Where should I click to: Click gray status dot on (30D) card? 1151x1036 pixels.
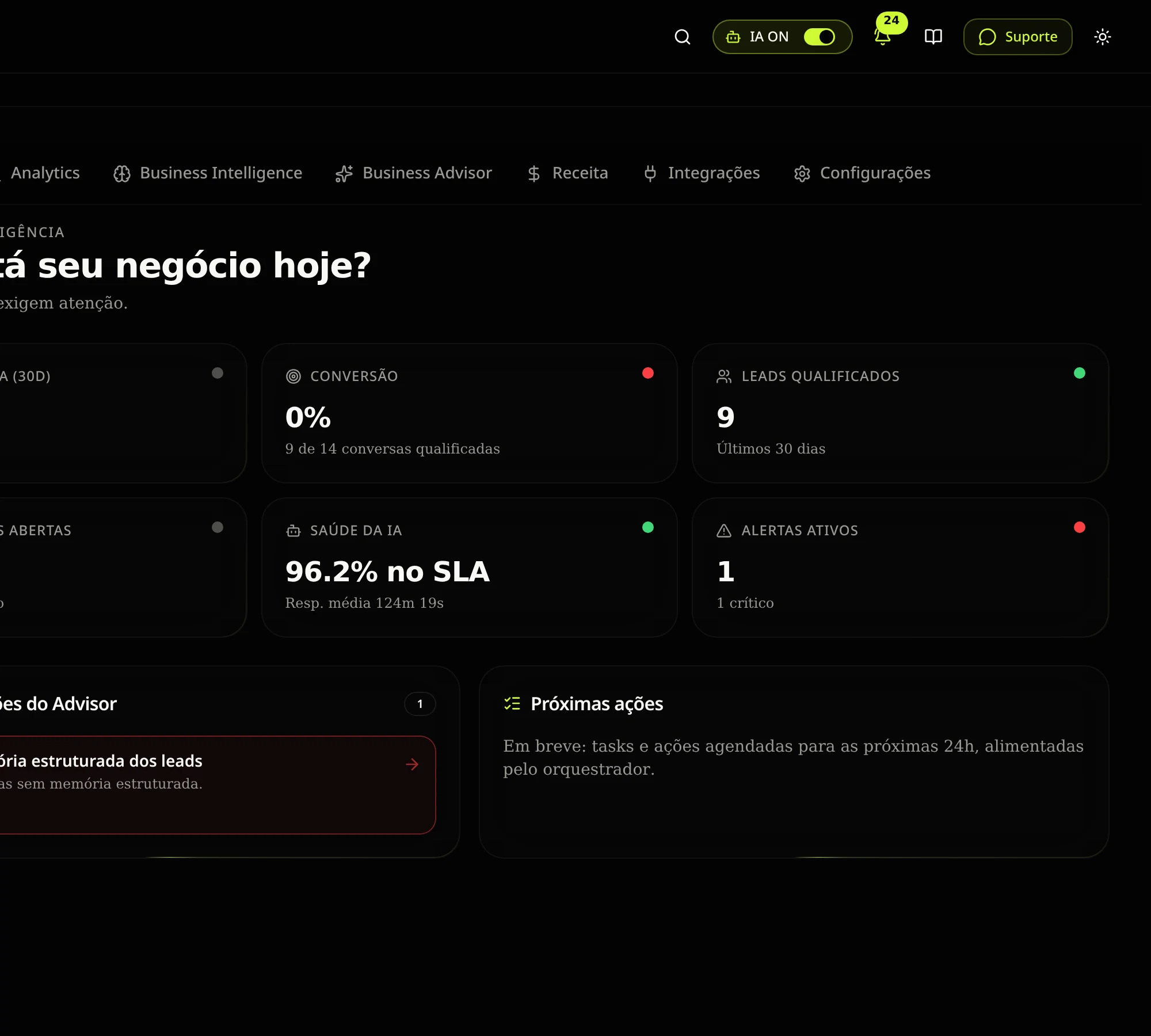click(x=218, y=373)
